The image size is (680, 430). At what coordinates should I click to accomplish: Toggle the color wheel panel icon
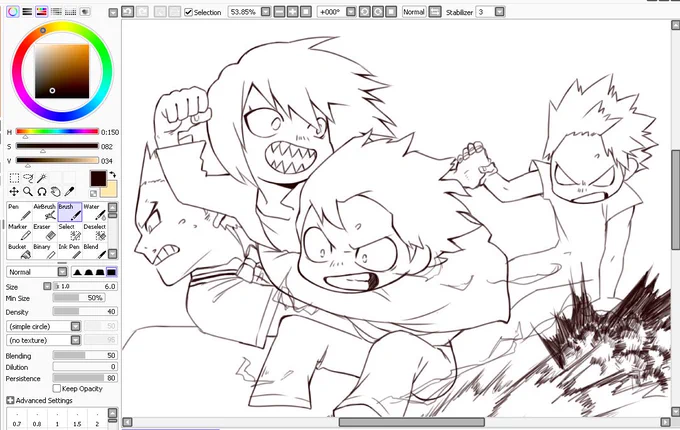[x=13, y=12]
